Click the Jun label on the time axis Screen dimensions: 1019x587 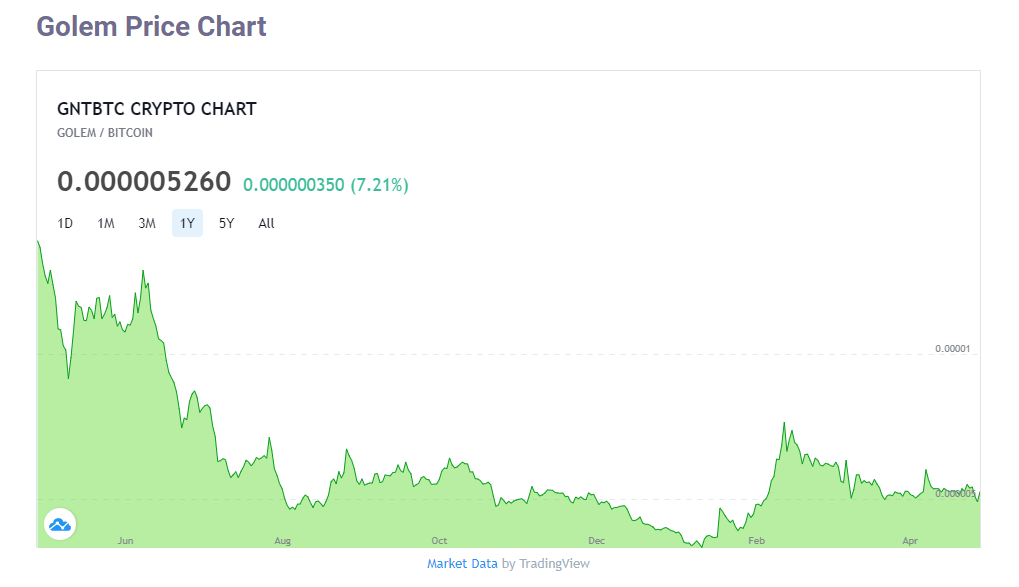pos(125,540)
